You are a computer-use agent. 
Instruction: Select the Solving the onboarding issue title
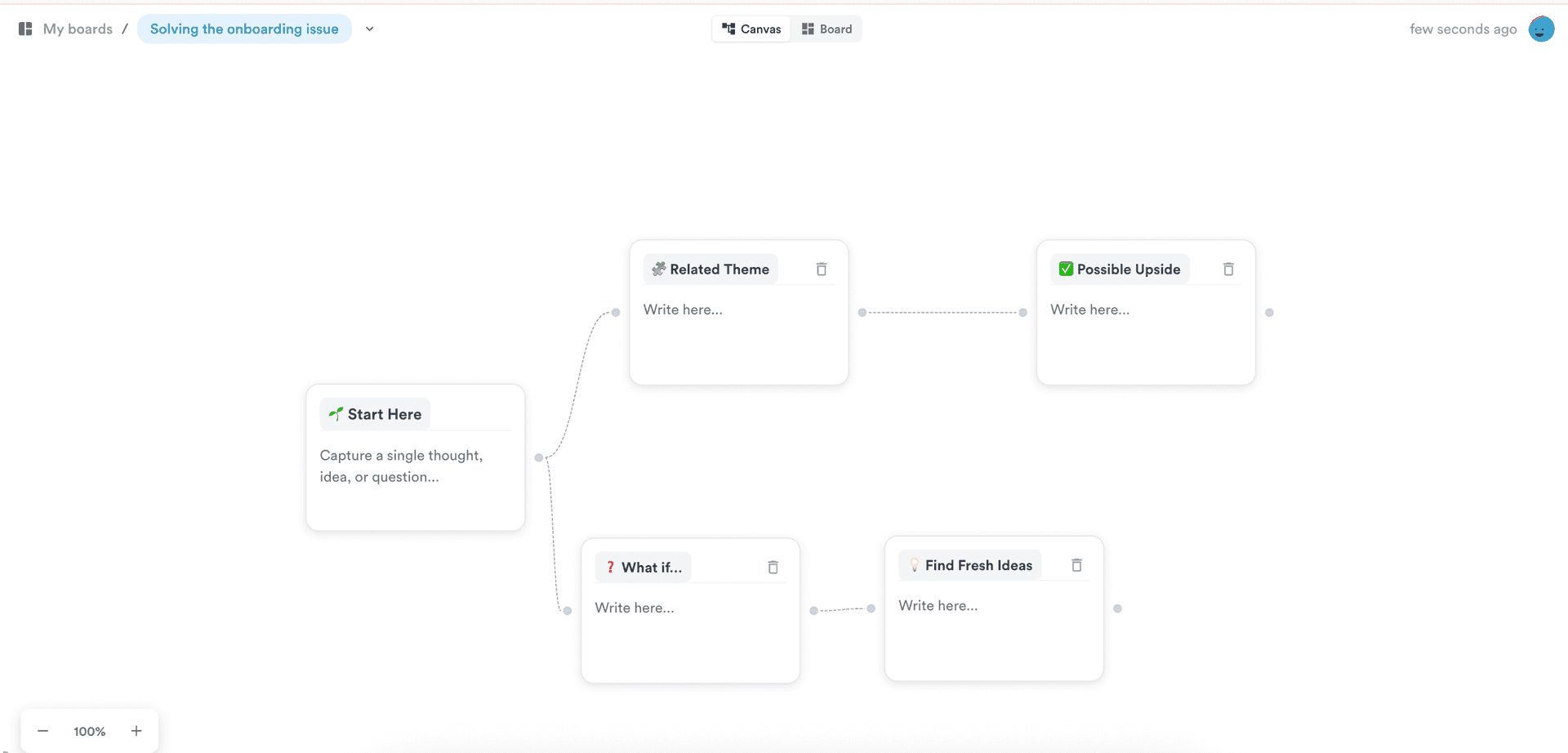click(x=244, y=29)
